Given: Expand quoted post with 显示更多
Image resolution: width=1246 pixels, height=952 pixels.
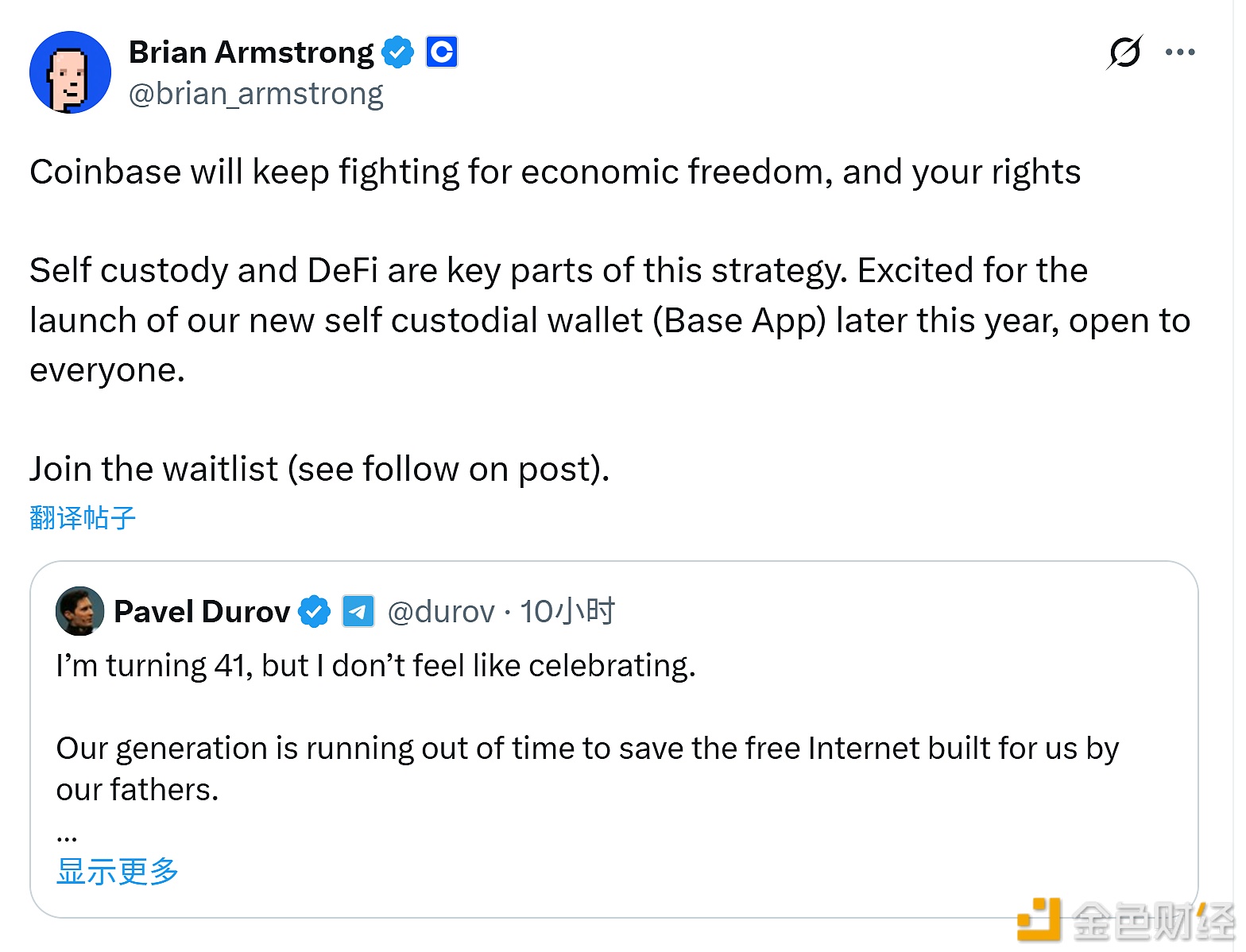Looking at the screenshot, I should point(118,872).
